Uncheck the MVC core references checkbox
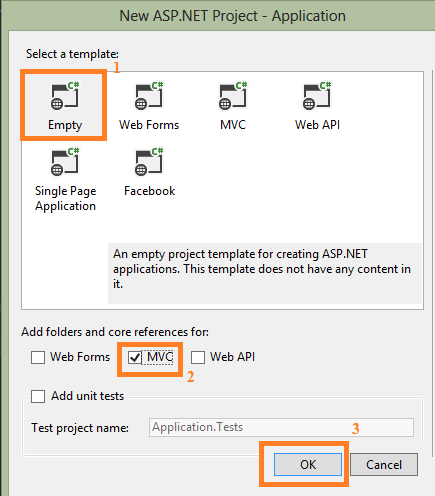This screenshot has height=496, width=435. tap(135, 358)
